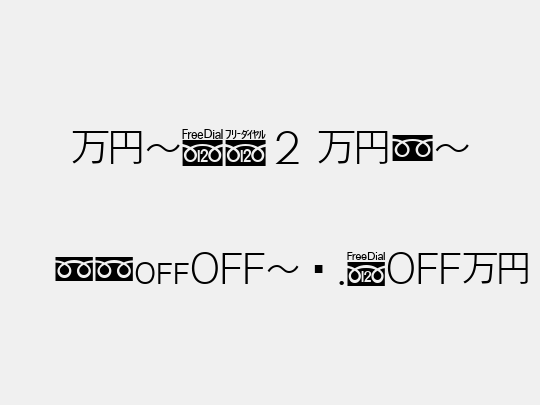This screenshot has width=540, height=405.
Task: Select the black square bullet symbol
Action: [319, 269]
